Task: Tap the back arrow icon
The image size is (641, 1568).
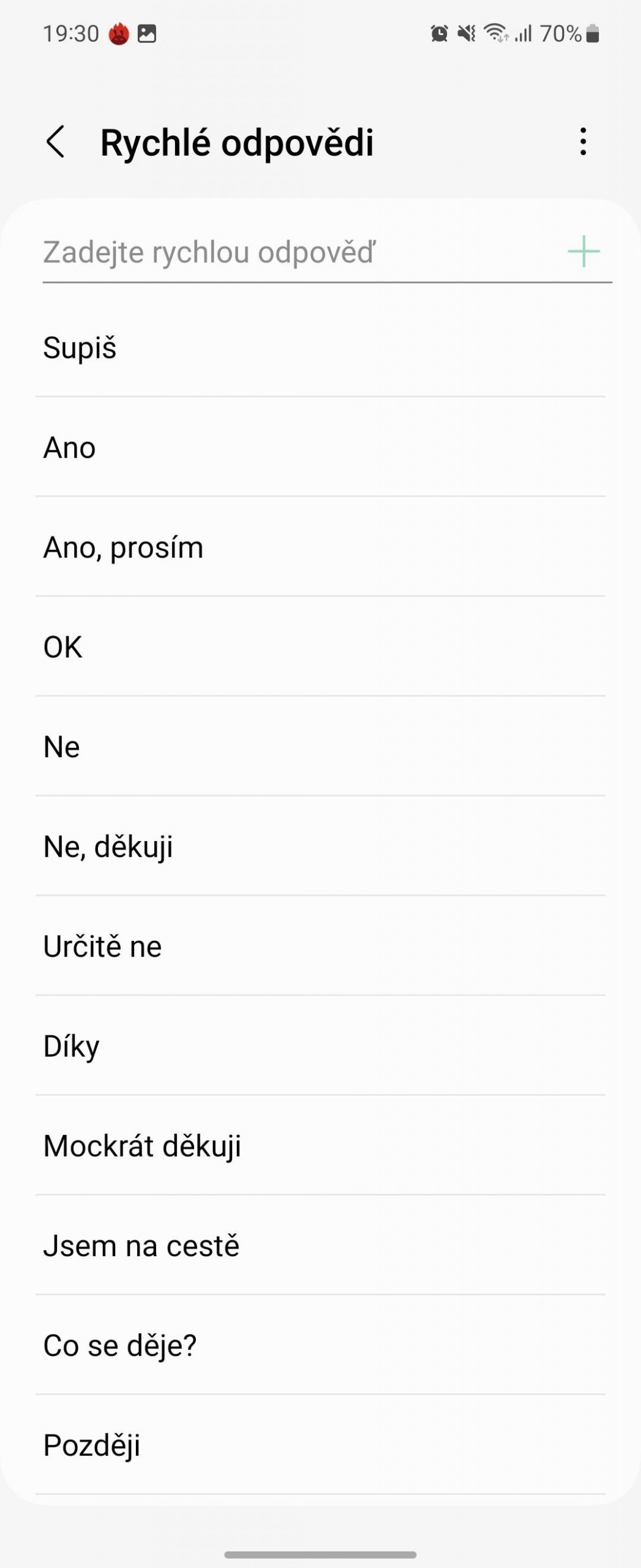Action: pyautogui.click(x=55, y=142)
